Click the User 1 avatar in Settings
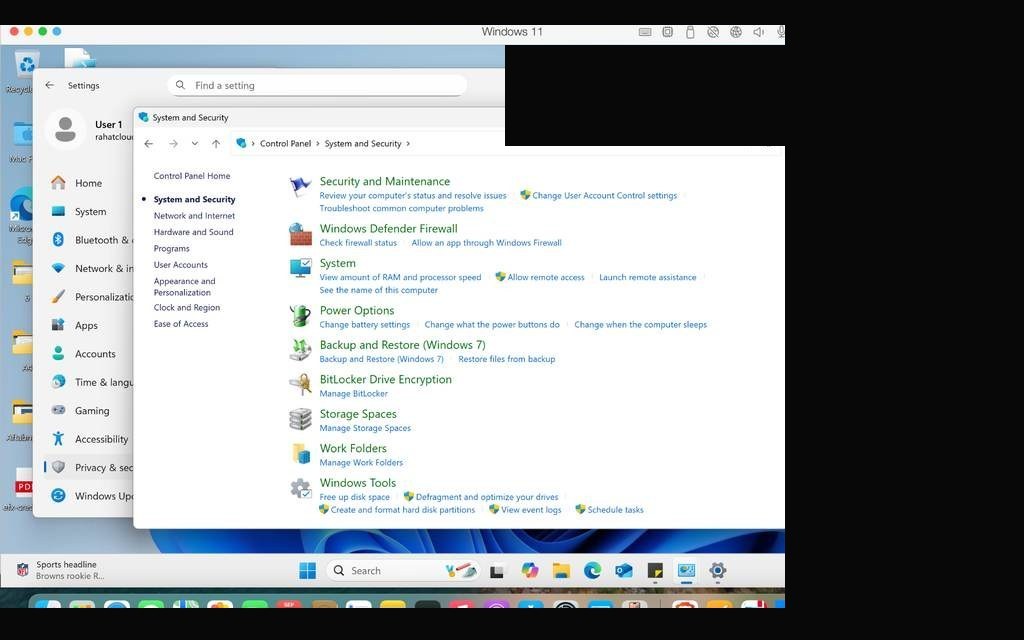The image size is (1024, 640). 65,129
